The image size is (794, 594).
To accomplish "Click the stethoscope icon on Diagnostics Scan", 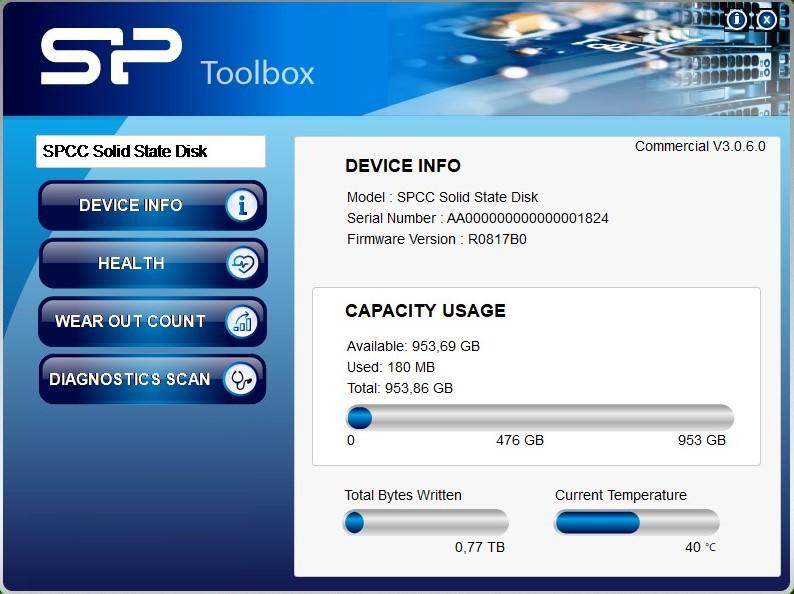I will (241, 380).
